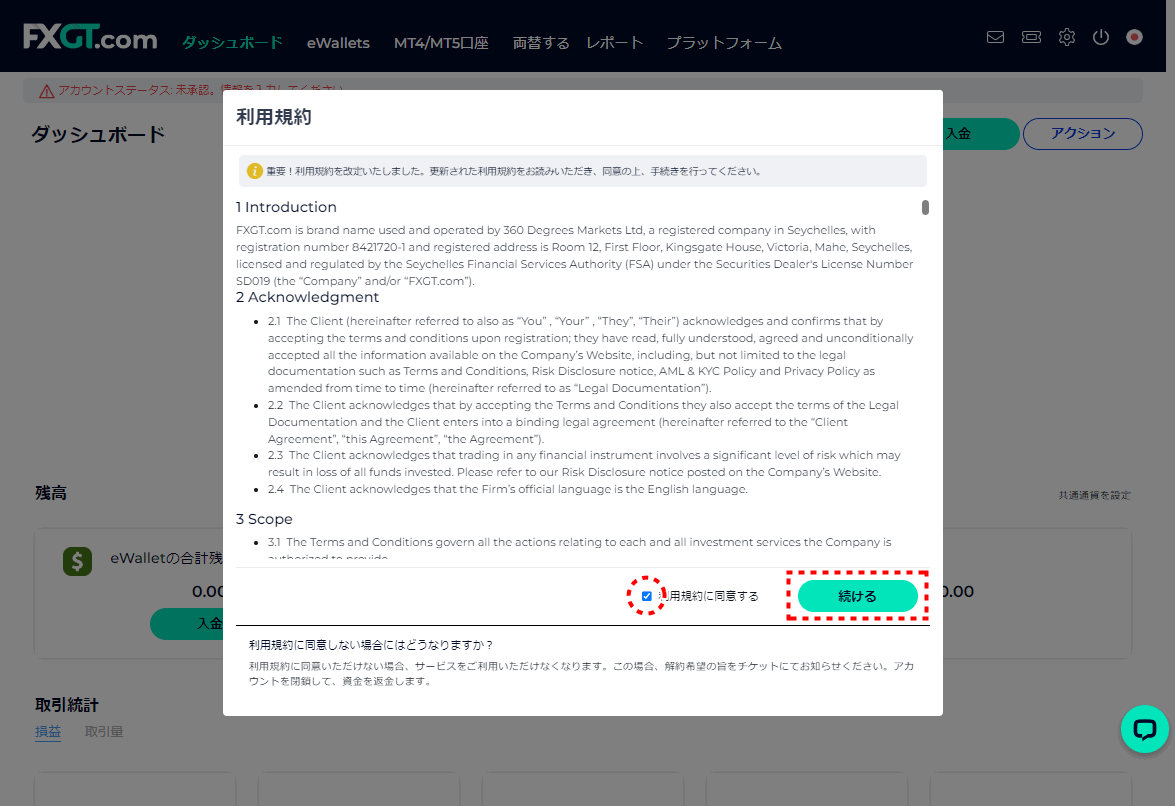Open the プラットフォーム menu item
1175x806 pixels.
pyautogui.click(x=724, y=43)
